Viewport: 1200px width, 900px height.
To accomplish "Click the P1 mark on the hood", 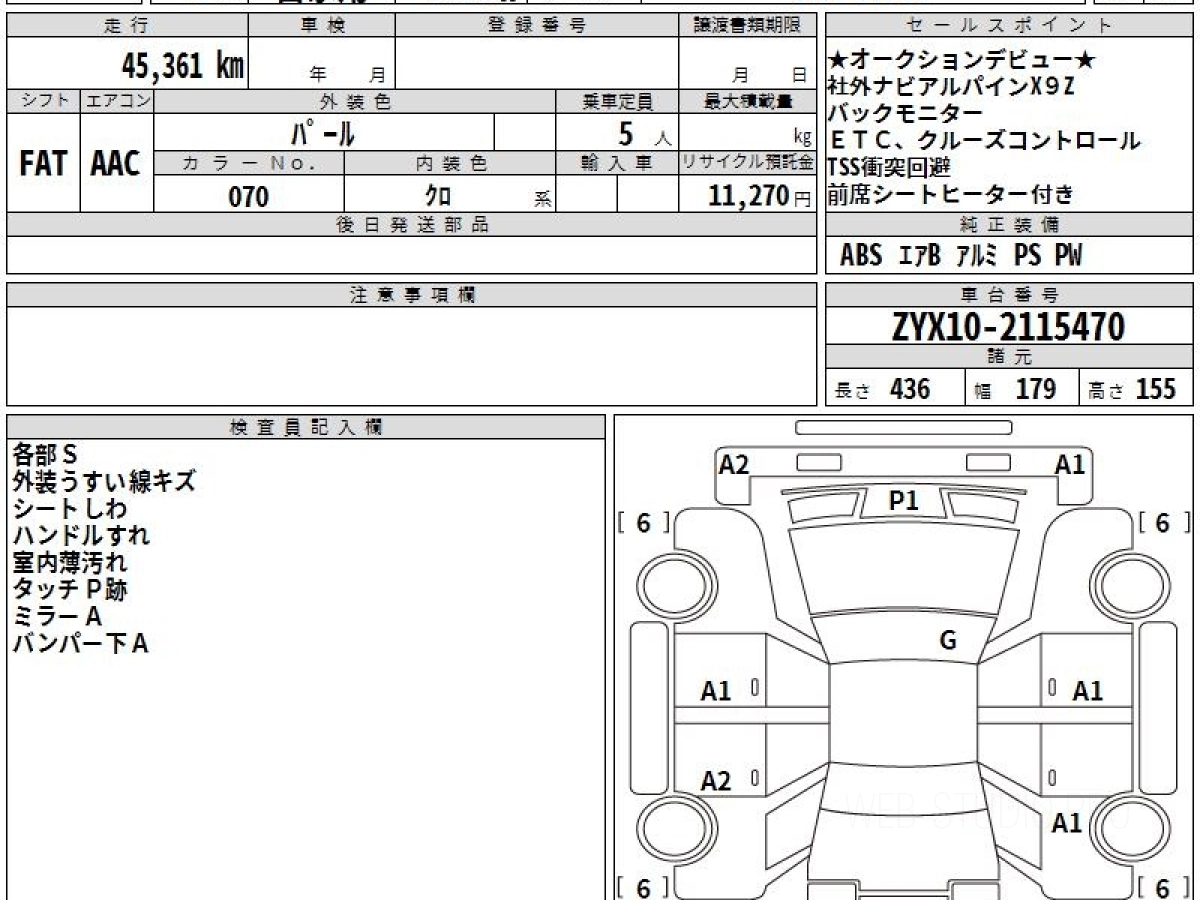I will (904, 502).
